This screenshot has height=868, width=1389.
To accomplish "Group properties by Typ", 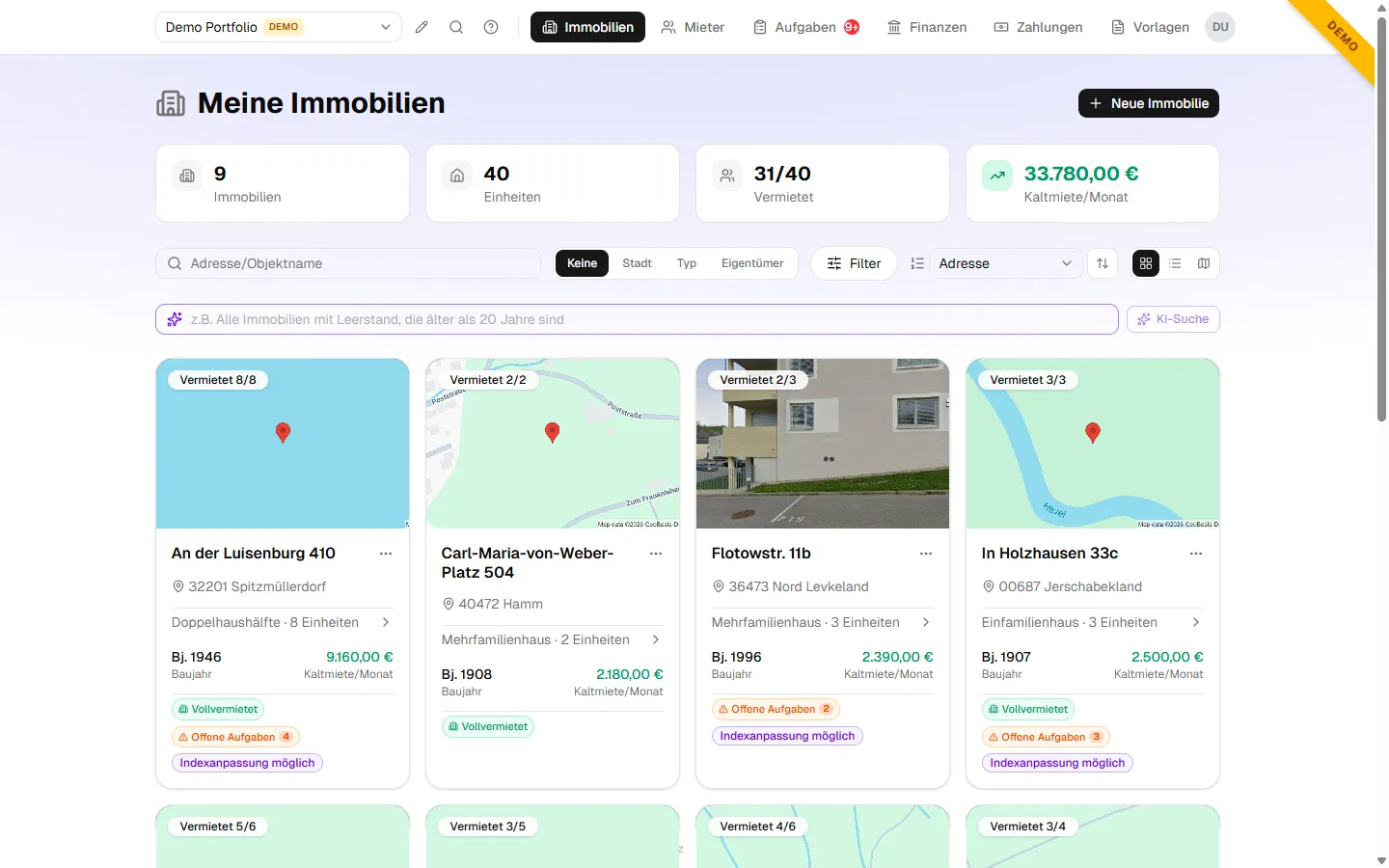I will (687, 263).
